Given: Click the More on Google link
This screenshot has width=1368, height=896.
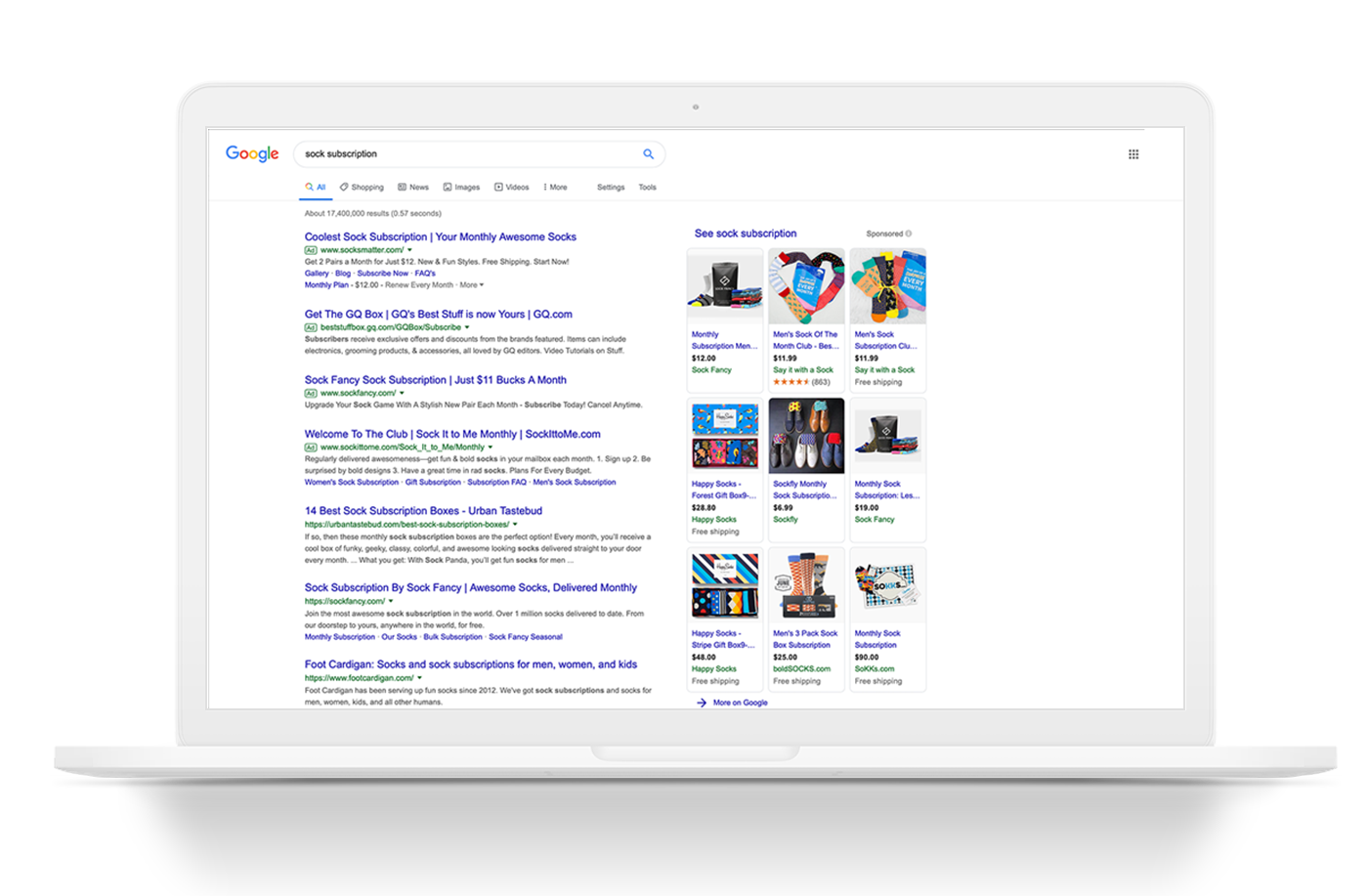Looking at the screenshot, I should 740,703.
